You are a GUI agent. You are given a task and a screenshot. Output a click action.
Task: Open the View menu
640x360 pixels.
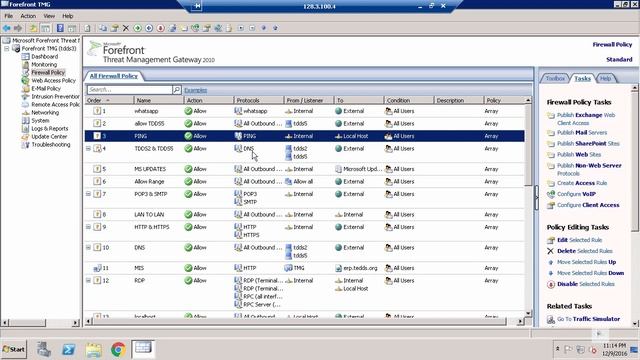tap(49, 16)
